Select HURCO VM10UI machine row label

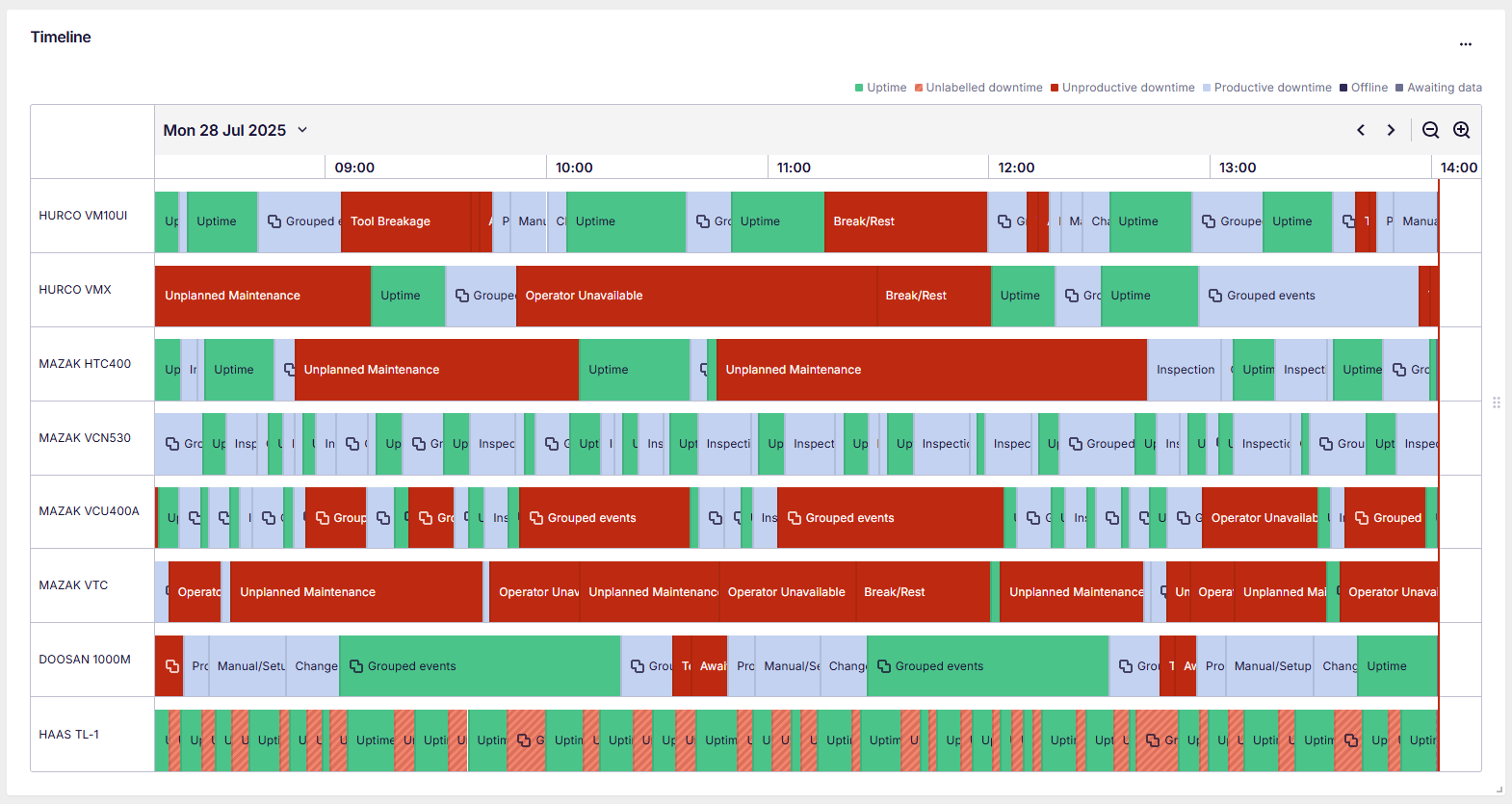click(83, 216)
